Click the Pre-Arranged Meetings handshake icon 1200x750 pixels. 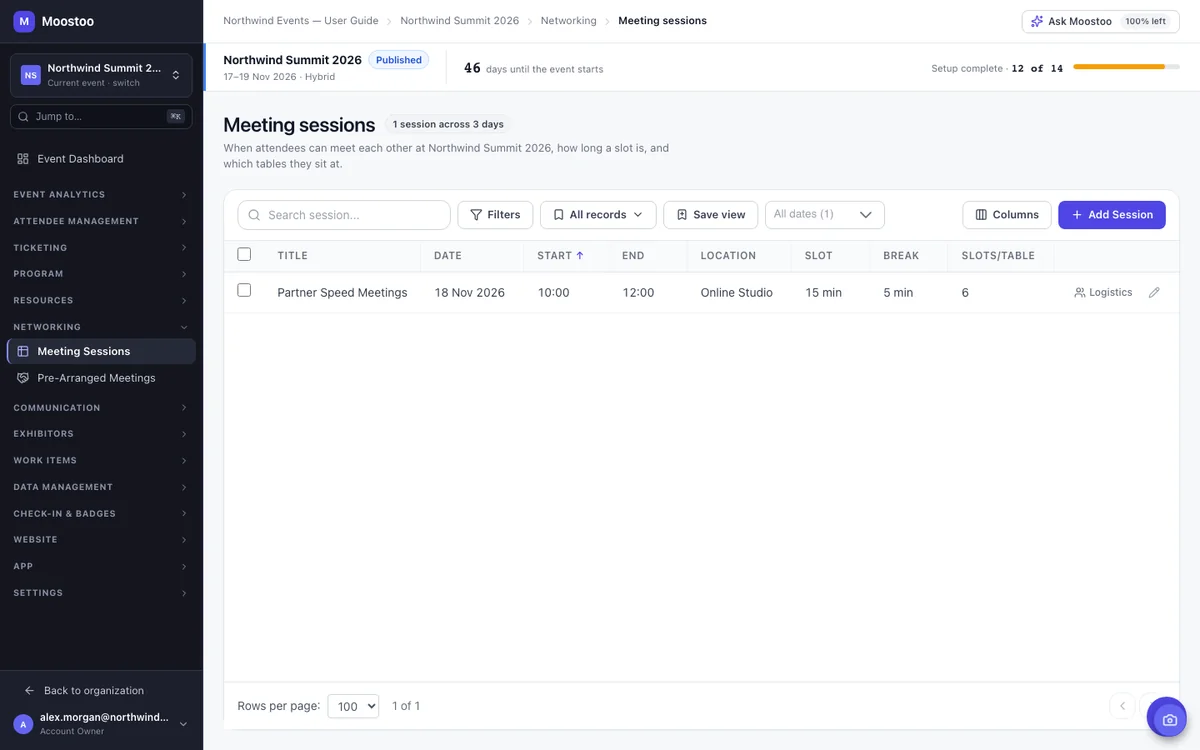tap(23, 378)
